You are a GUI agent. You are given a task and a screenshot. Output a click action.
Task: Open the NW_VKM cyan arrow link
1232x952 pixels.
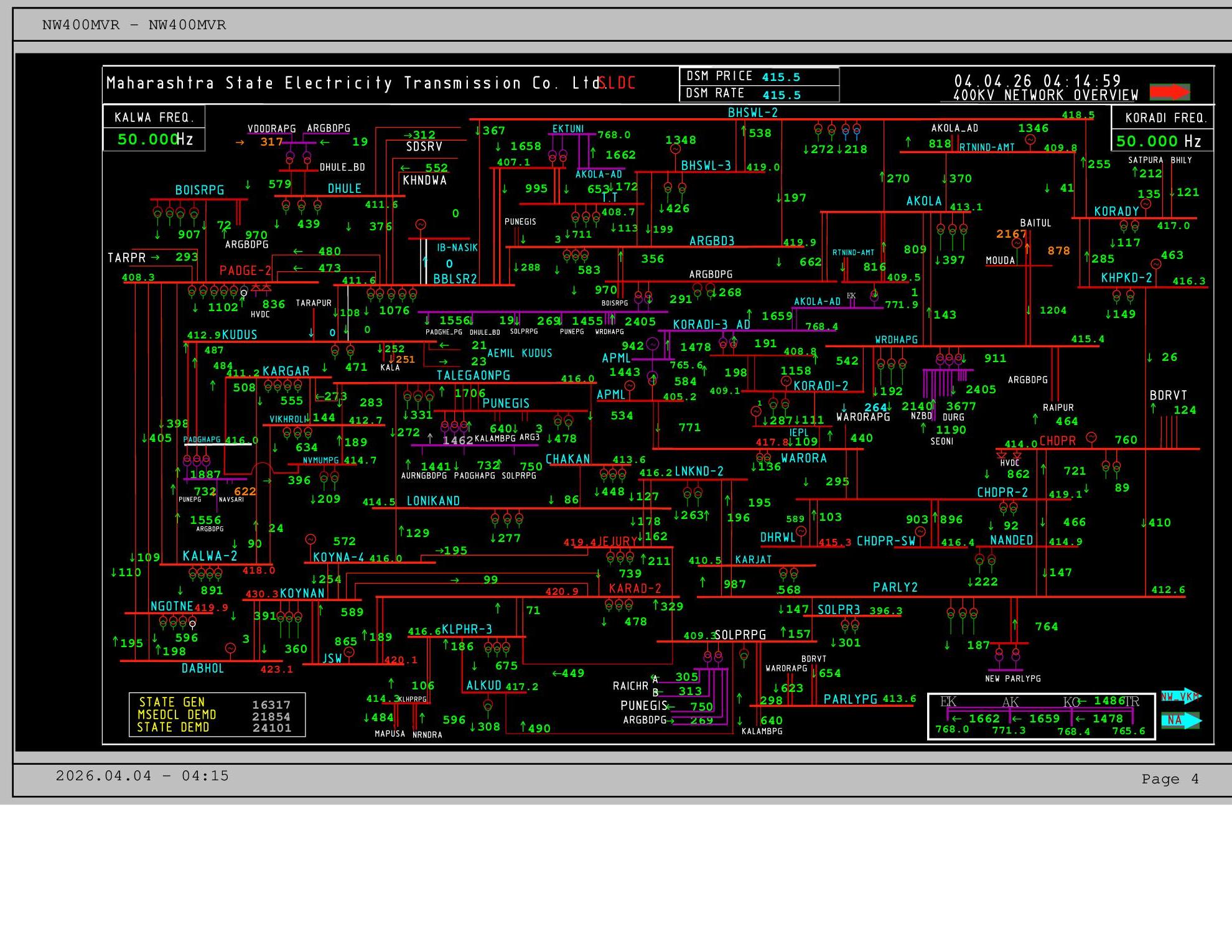click(1180, 696)
